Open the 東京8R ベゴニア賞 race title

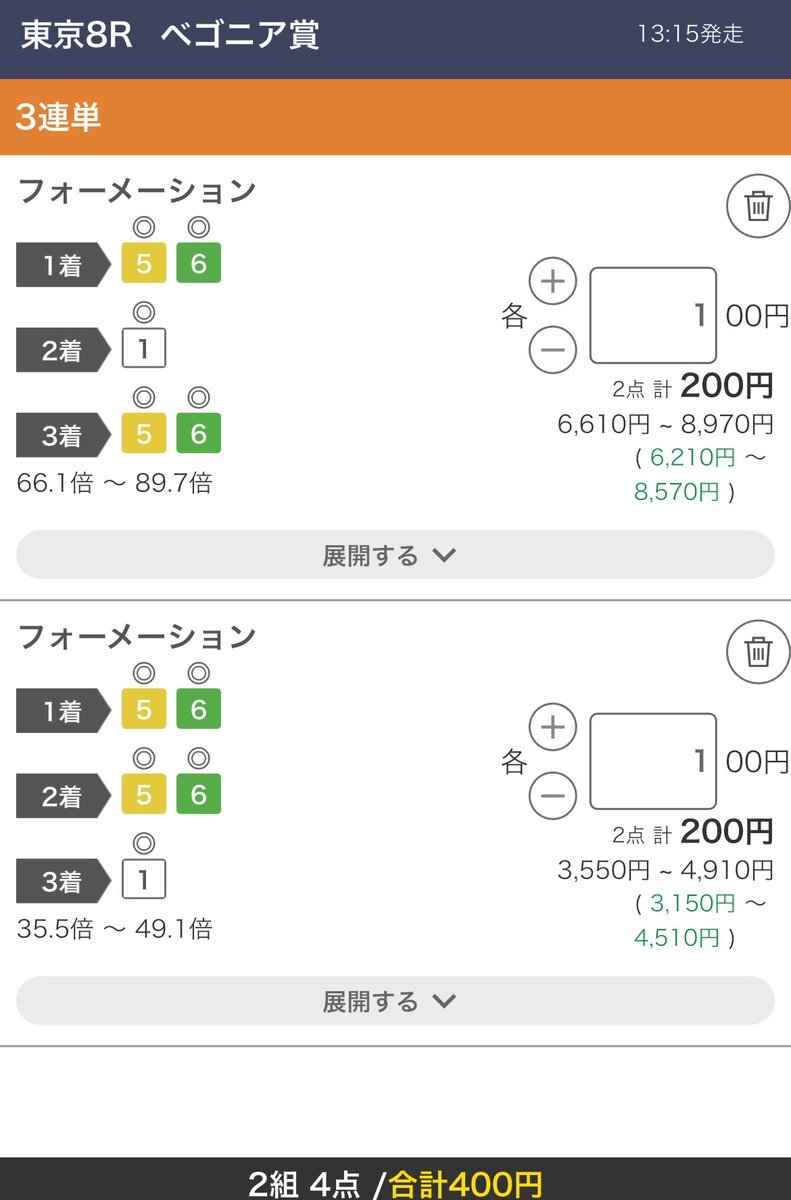pos(170,36)
